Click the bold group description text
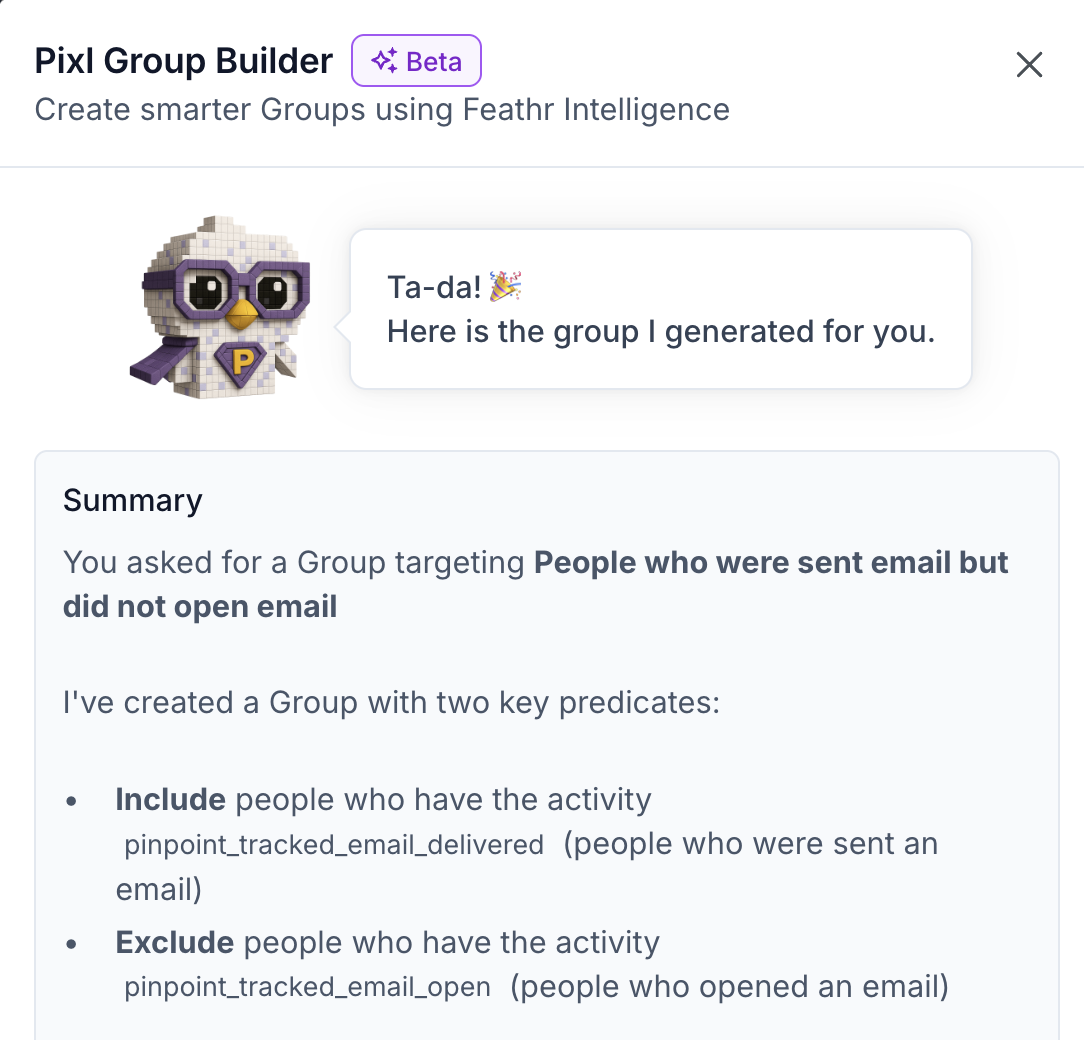This screenshot has width=1084, height=1040. (x=770, y=562)
